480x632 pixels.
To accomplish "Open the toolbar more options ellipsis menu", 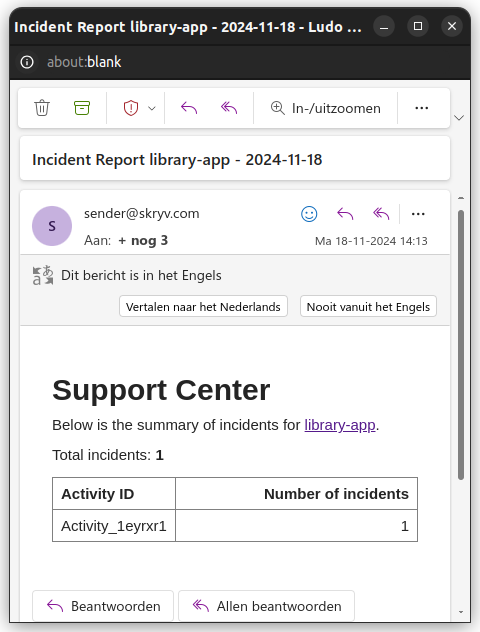I will 422,108.
